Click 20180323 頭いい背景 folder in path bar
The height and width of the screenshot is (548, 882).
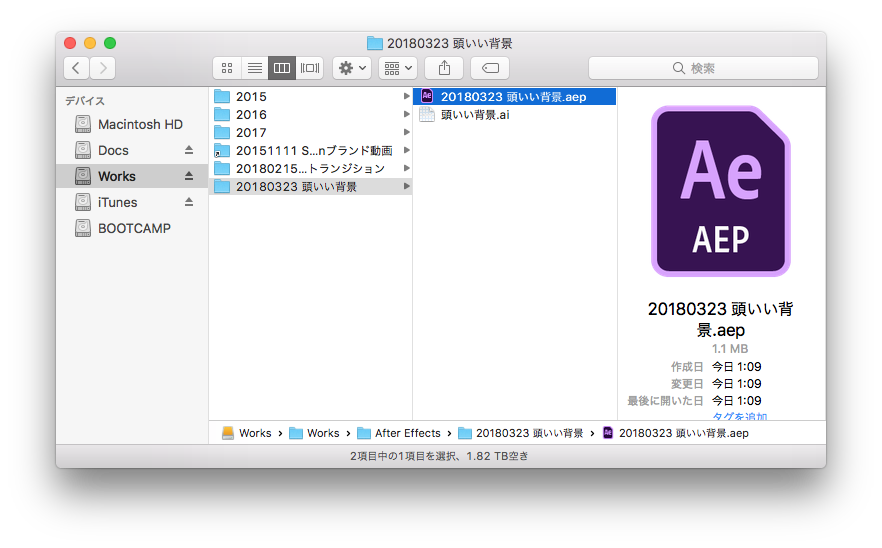521,433
